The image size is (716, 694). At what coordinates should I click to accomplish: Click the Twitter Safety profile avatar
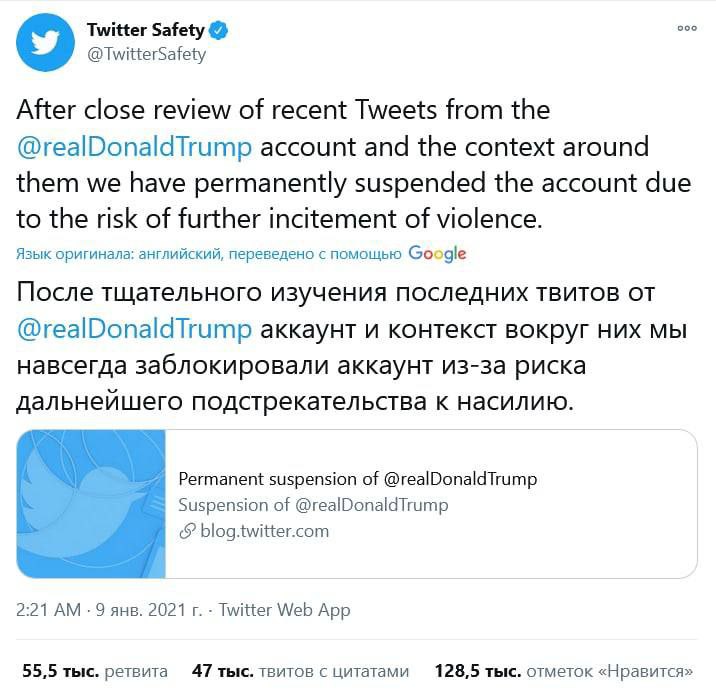point(46,42)
